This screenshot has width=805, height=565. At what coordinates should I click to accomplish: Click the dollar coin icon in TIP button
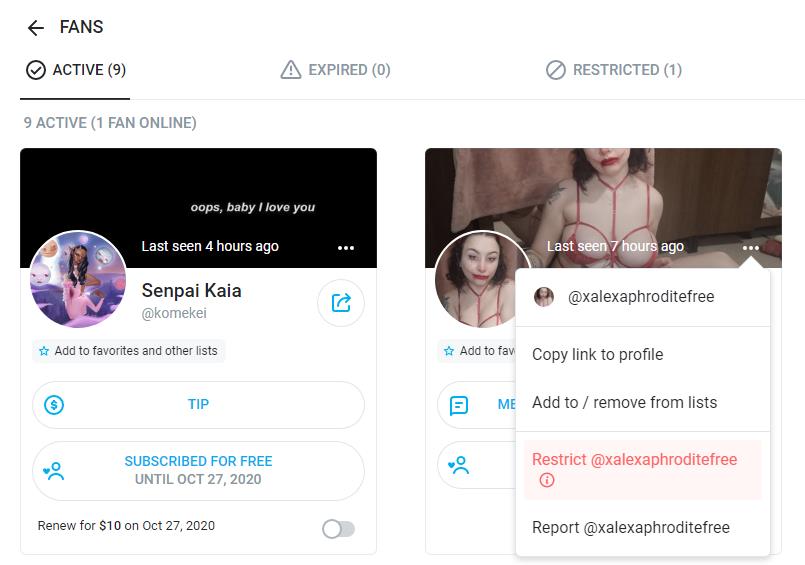coord(54,405)
